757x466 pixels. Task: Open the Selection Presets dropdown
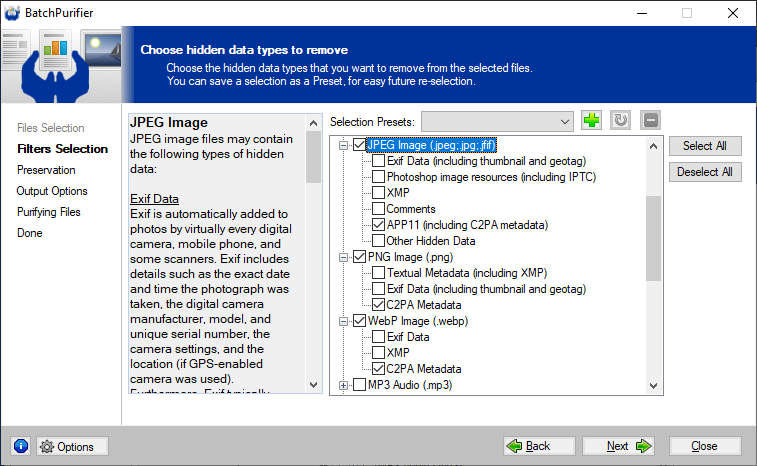coord(497,122)
